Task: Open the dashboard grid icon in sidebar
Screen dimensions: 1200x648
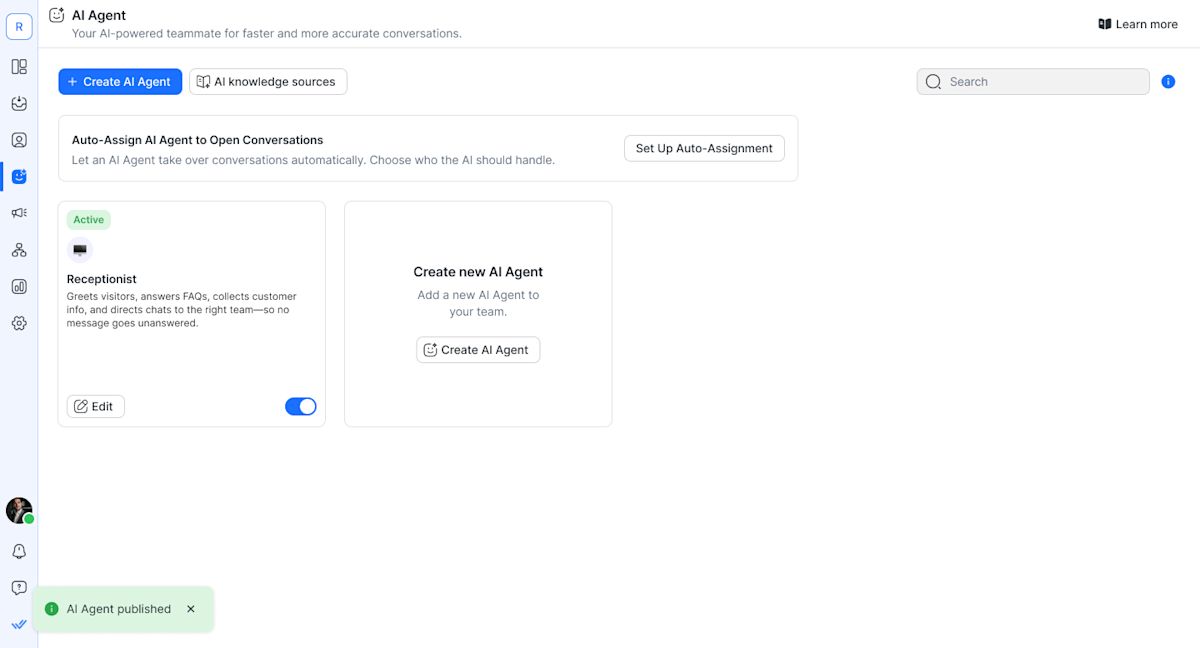Action: pos(19,67)
